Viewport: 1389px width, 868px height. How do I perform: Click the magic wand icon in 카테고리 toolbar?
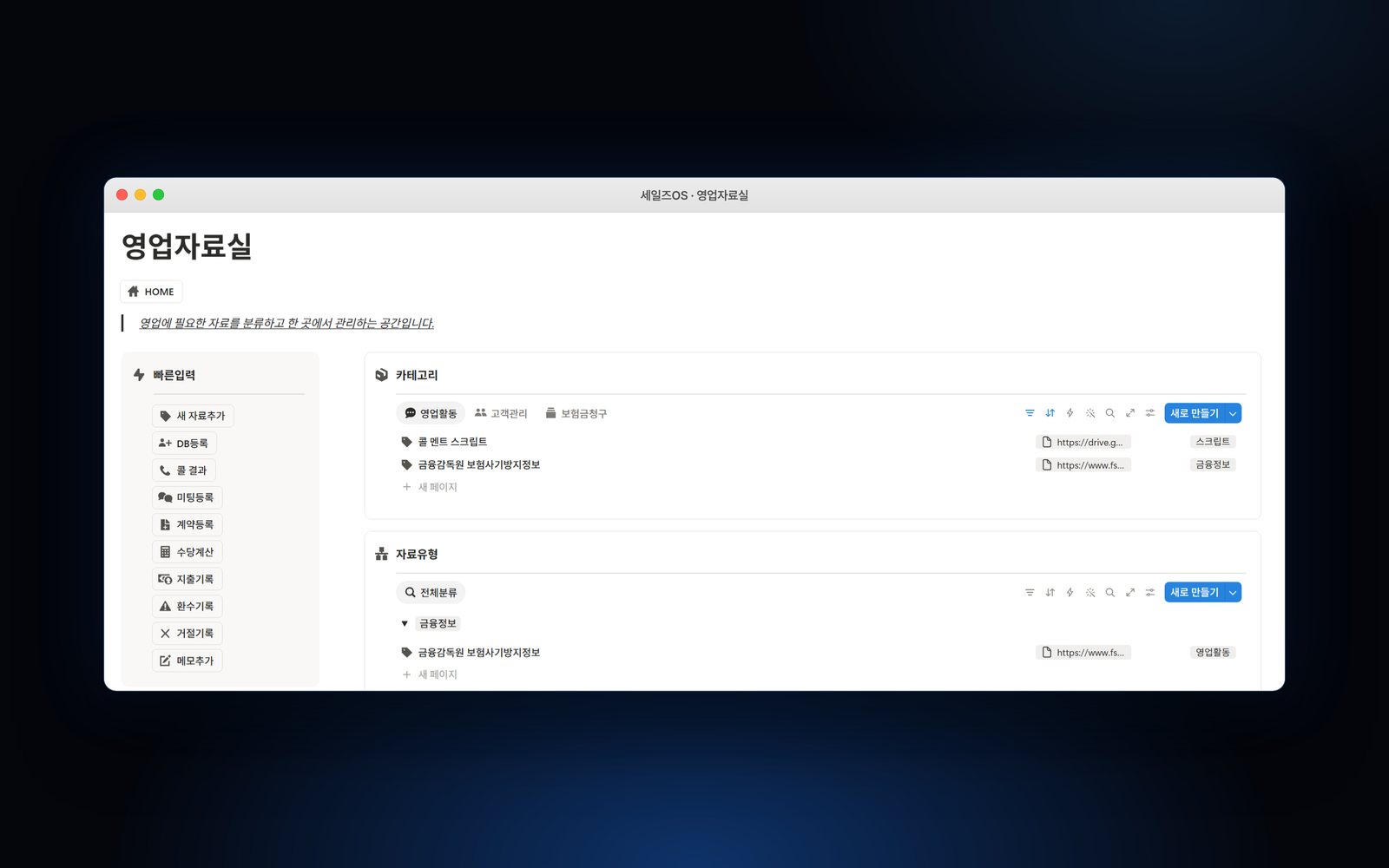point(1090,413)
